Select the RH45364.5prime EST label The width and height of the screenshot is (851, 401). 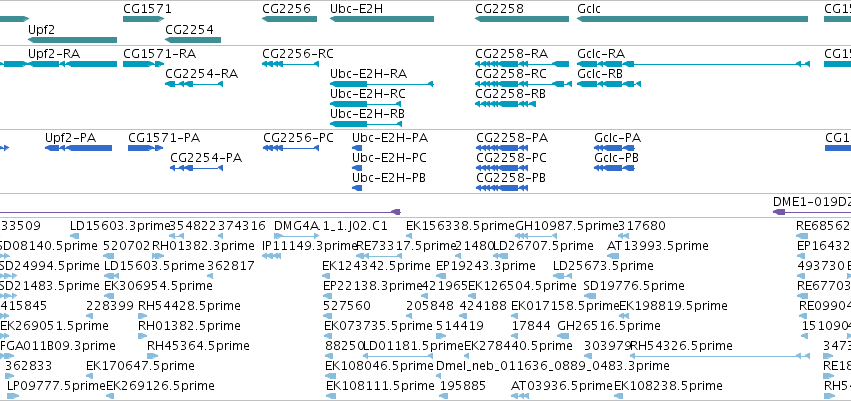198,346
